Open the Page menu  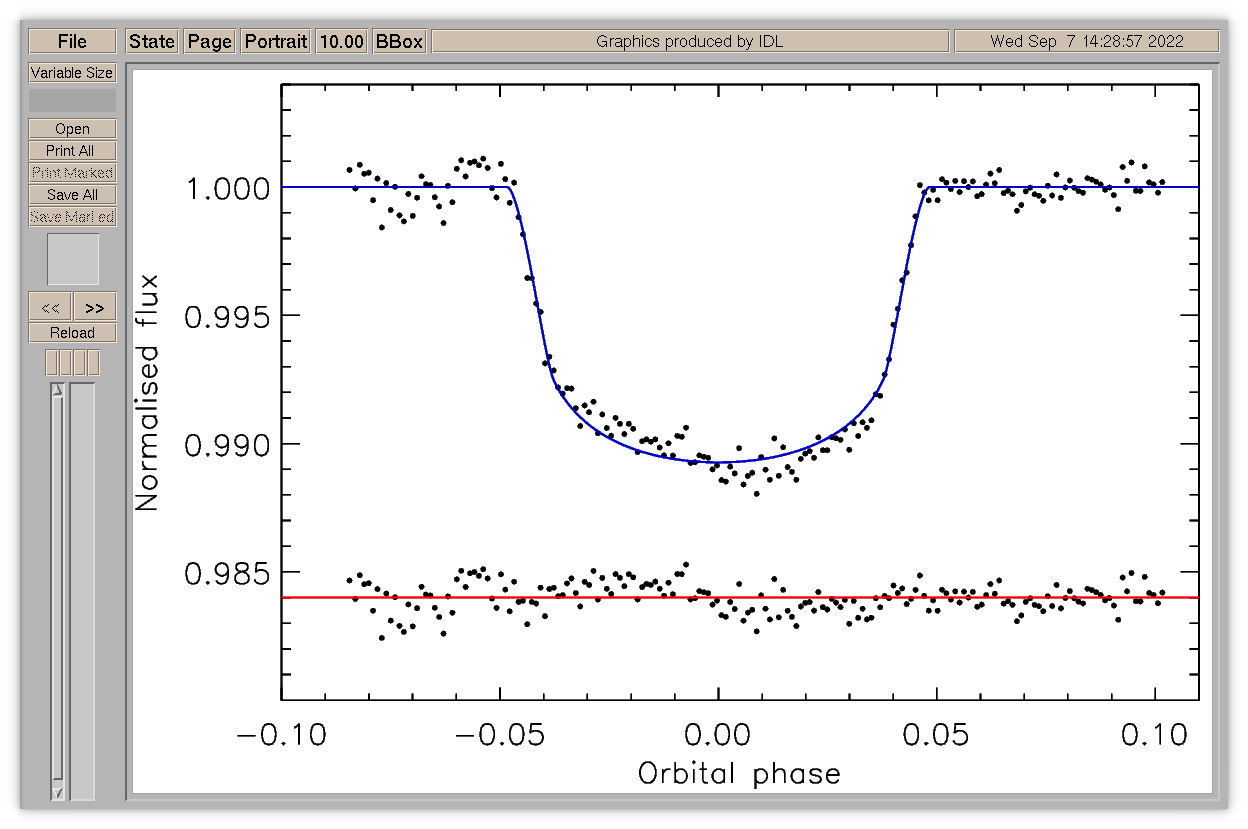[x=210, y=41]
